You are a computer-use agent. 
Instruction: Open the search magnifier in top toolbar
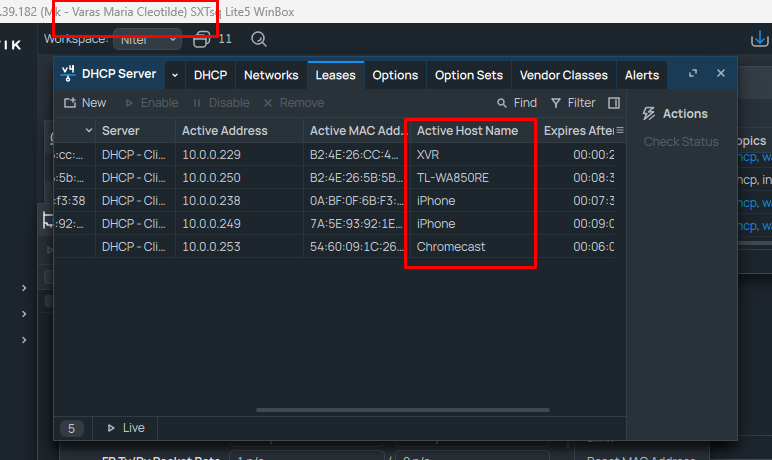(x=259, y=39)
